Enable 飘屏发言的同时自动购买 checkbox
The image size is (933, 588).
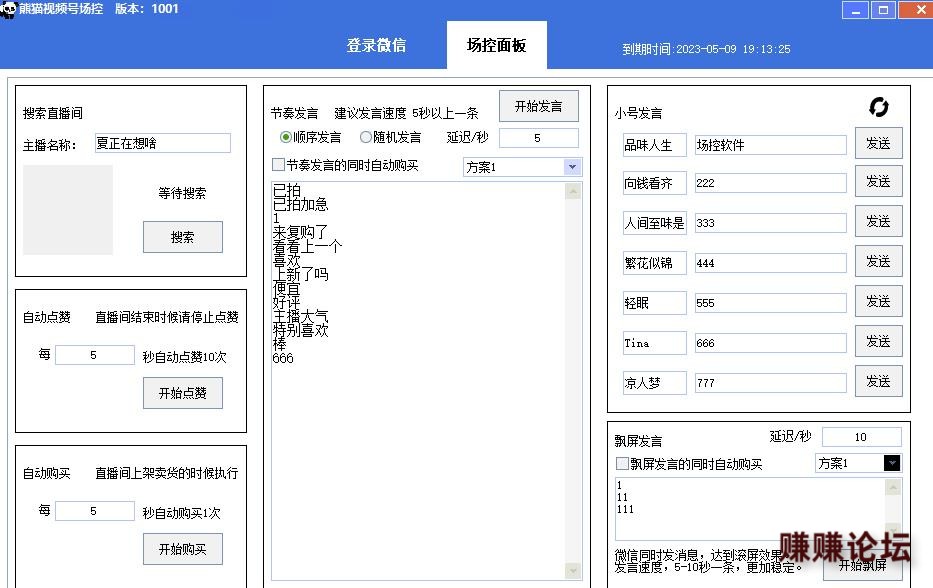coord(622,464)
